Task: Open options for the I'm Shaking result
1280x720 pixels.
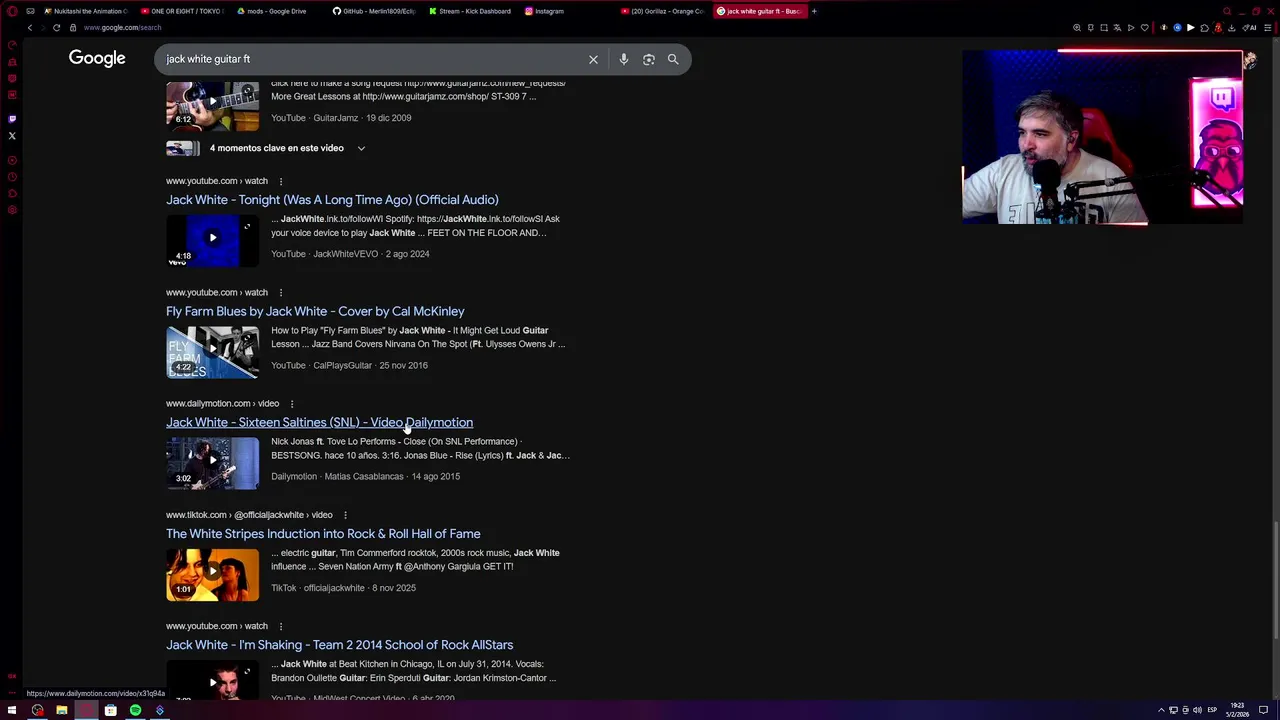Action: coord(280,626)
